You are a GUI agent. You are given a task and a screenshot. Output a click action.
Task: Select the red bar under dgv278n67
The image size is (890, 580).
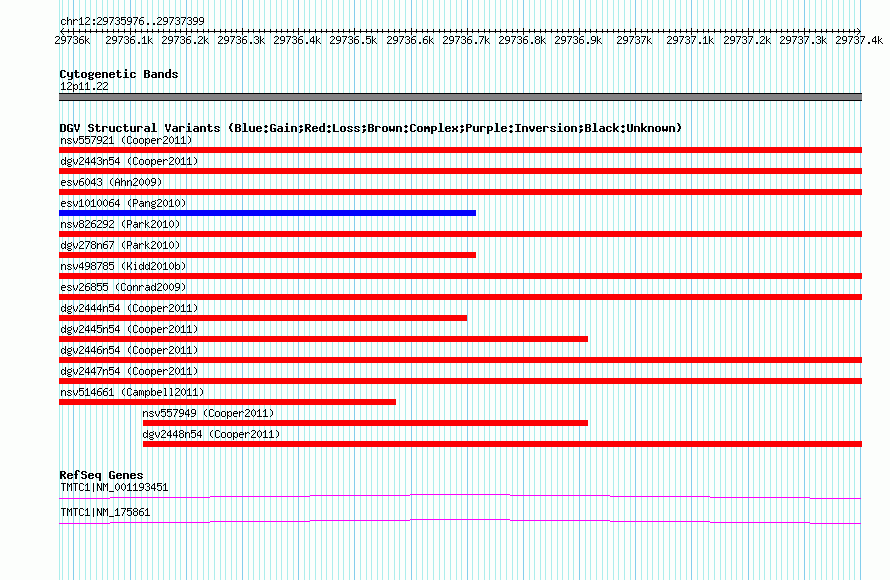coord(267,255)
